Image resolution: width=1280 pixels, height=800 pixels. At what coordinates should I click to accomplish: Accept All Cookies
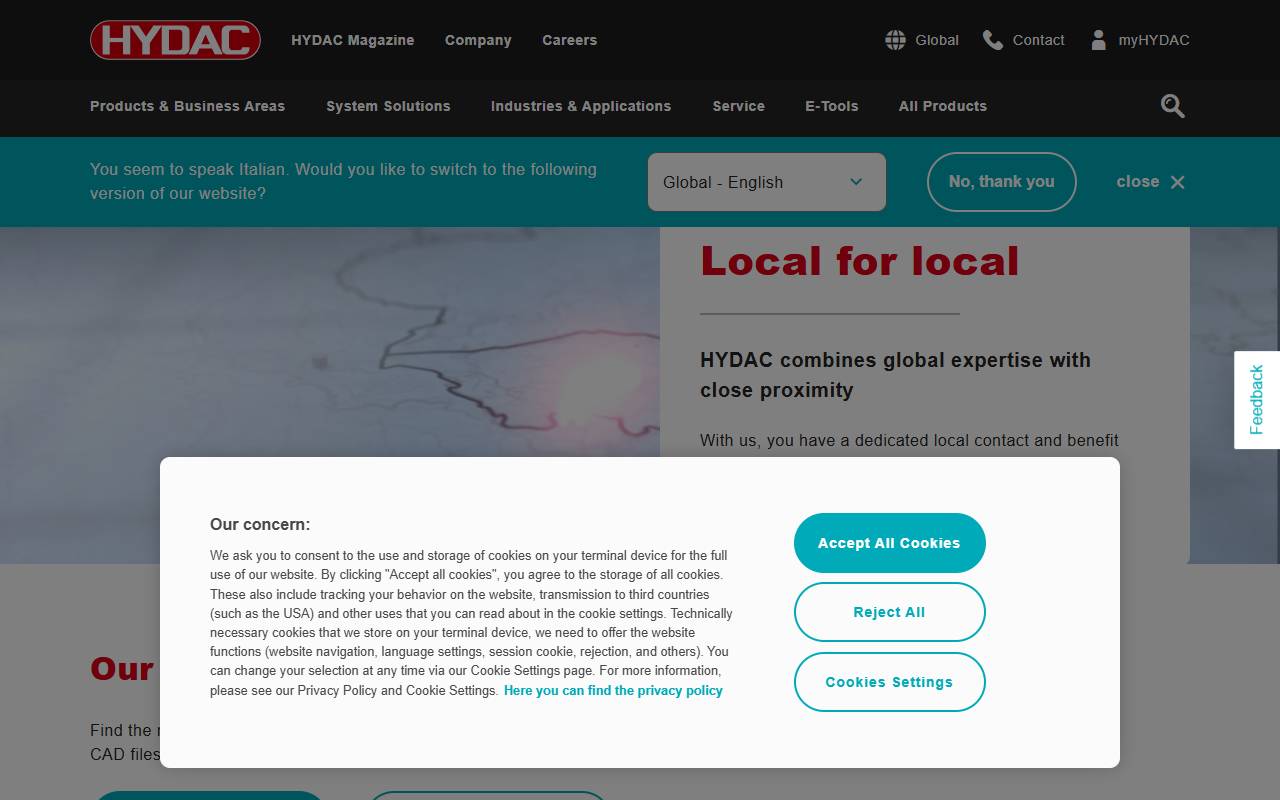[x=890, y=543]
